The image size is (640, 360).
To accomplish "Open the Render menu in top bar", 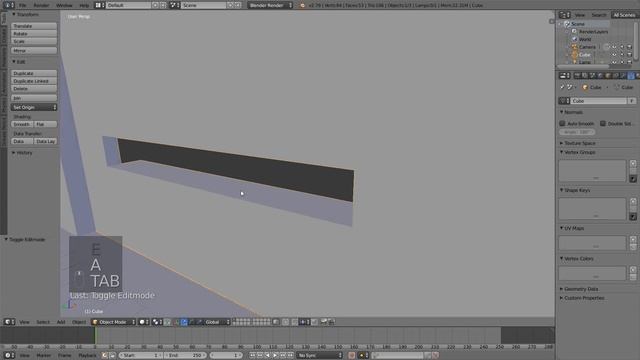I will click(41, 5).
